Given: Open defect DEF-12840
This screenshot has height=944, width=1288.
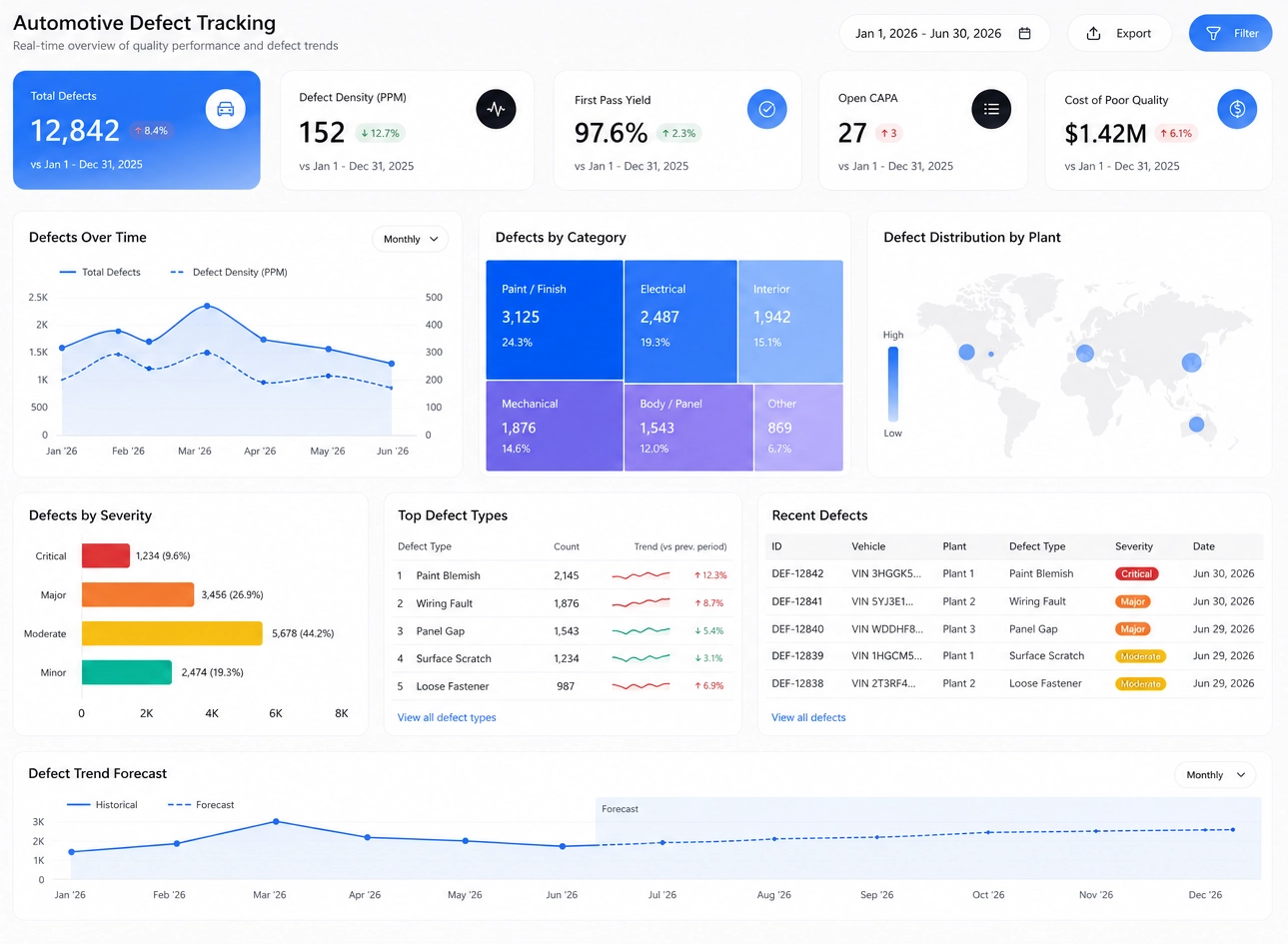Looking at the screenshot, I should [797, 629].
